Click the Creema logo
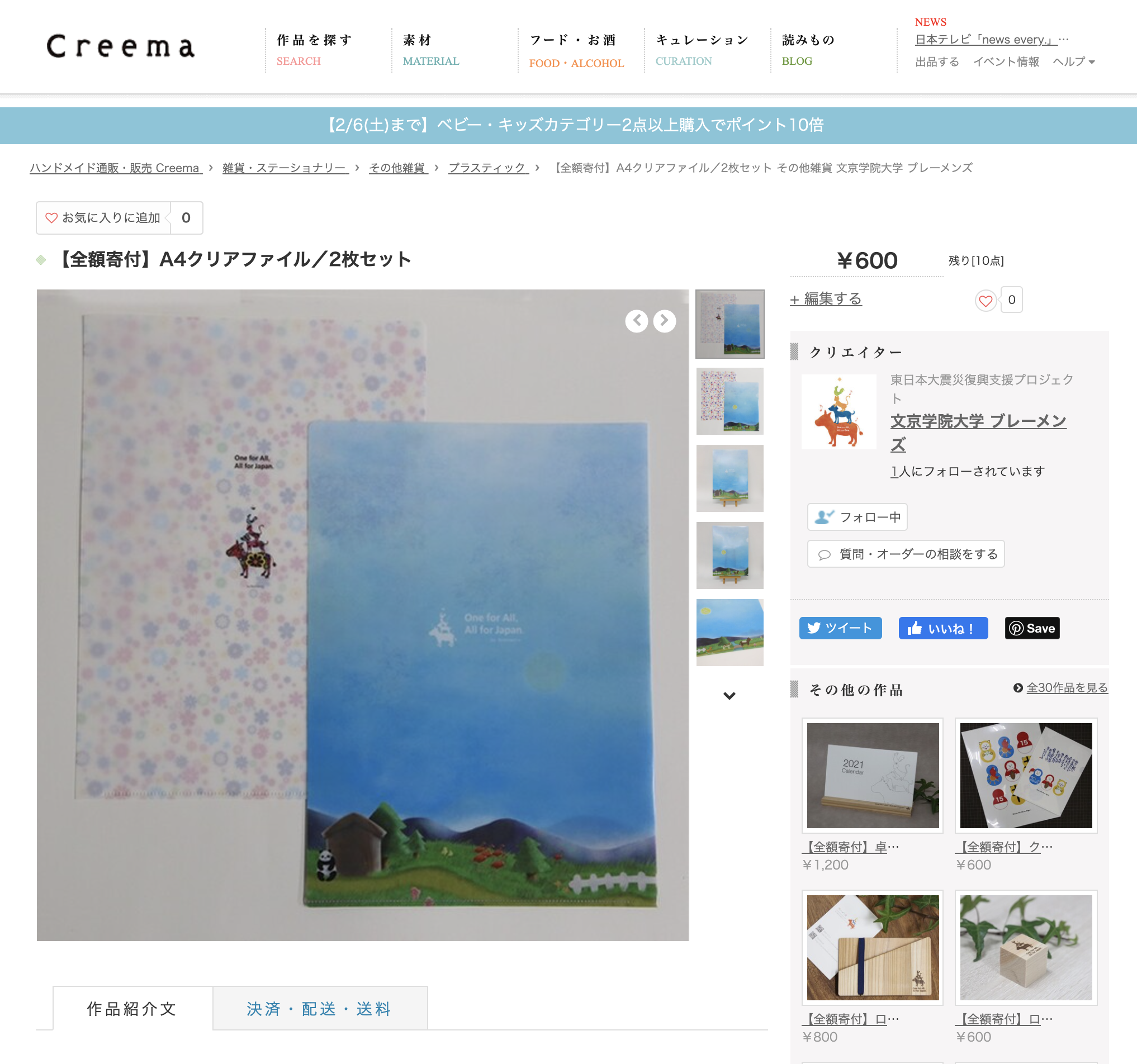 121,46
